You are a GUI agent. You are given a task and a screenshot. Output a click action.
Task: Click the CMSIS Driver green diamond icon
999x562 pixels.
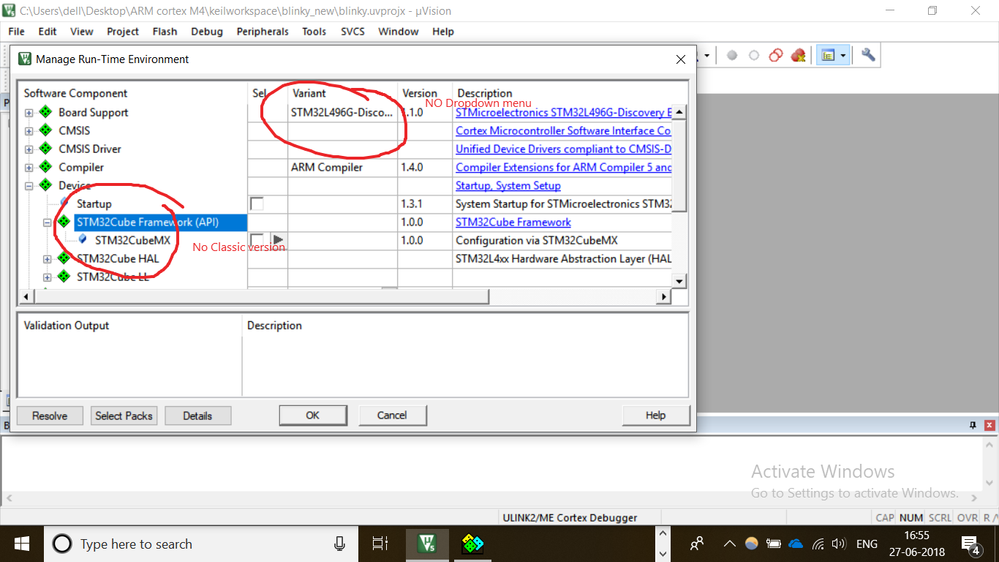45,148
